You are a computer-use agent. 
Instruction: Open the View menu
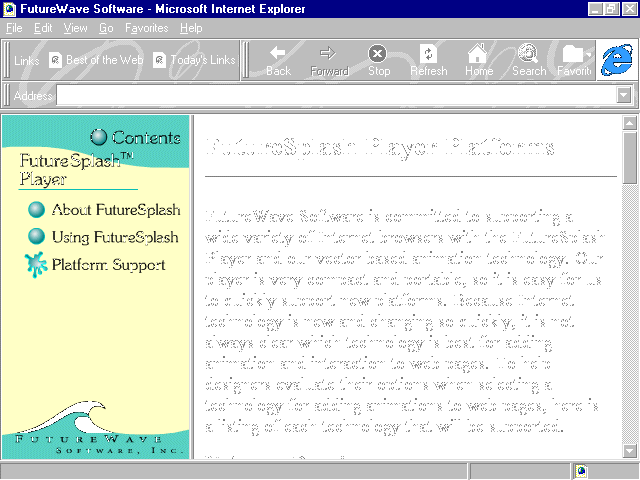(76, 28)
